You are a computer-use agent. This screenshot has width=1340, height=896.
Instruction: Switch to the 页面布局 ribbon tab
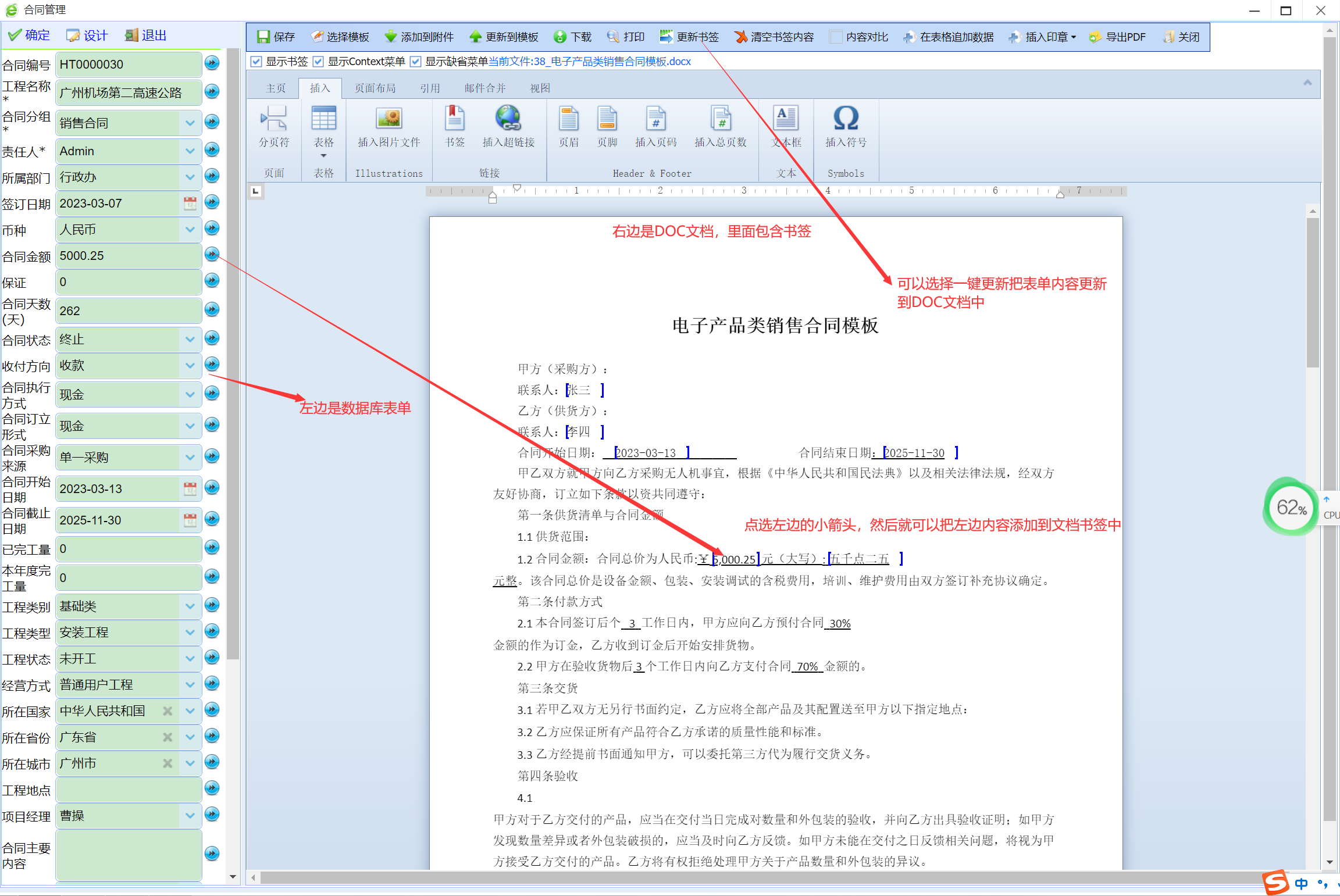pos(375,88)
